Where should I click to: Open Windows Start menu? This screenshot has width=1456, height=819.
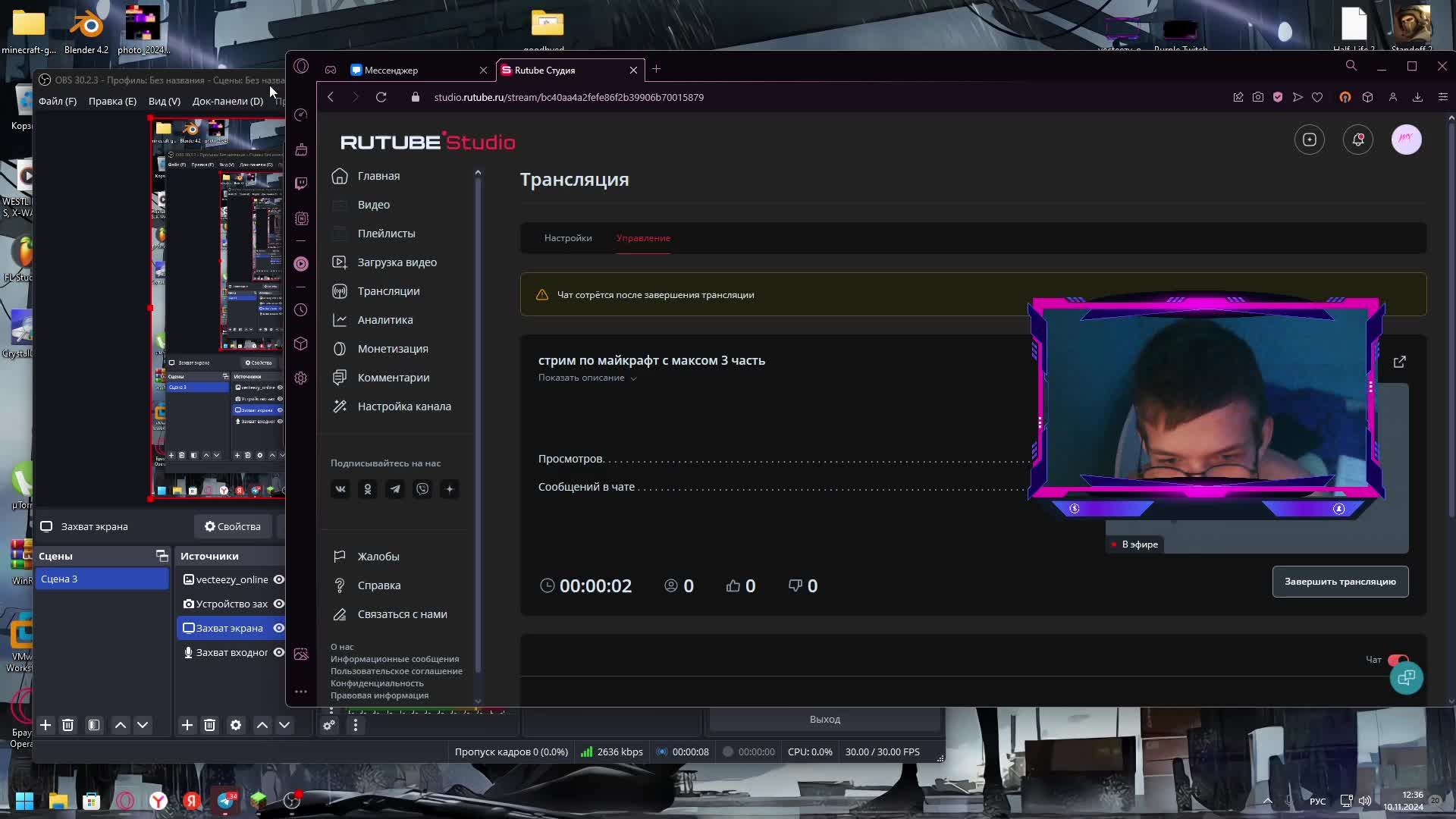tap(24, 801)
